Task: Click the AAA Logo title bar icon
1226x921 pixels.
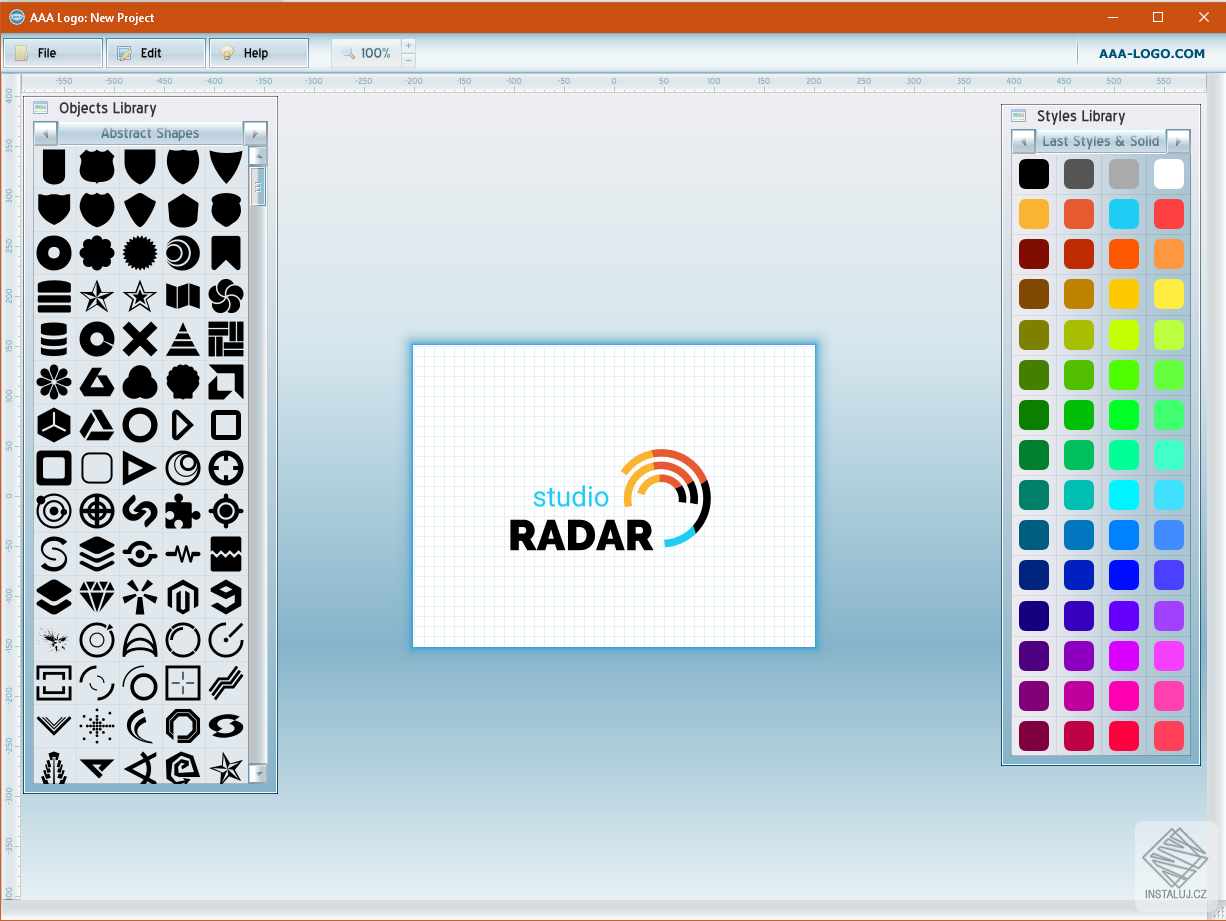Action: click(x=17, y=17)
